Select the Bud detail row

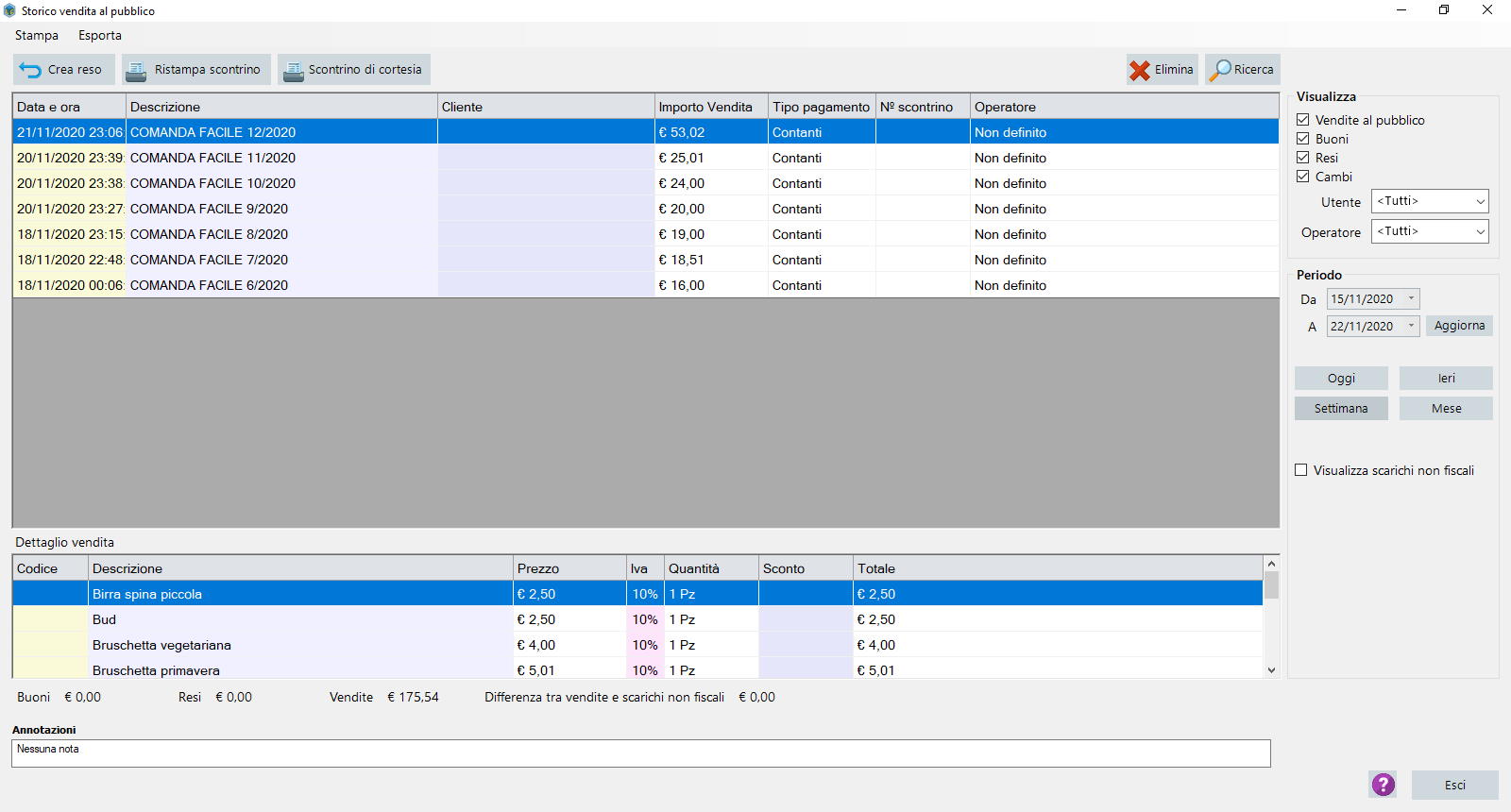point(637,619)
